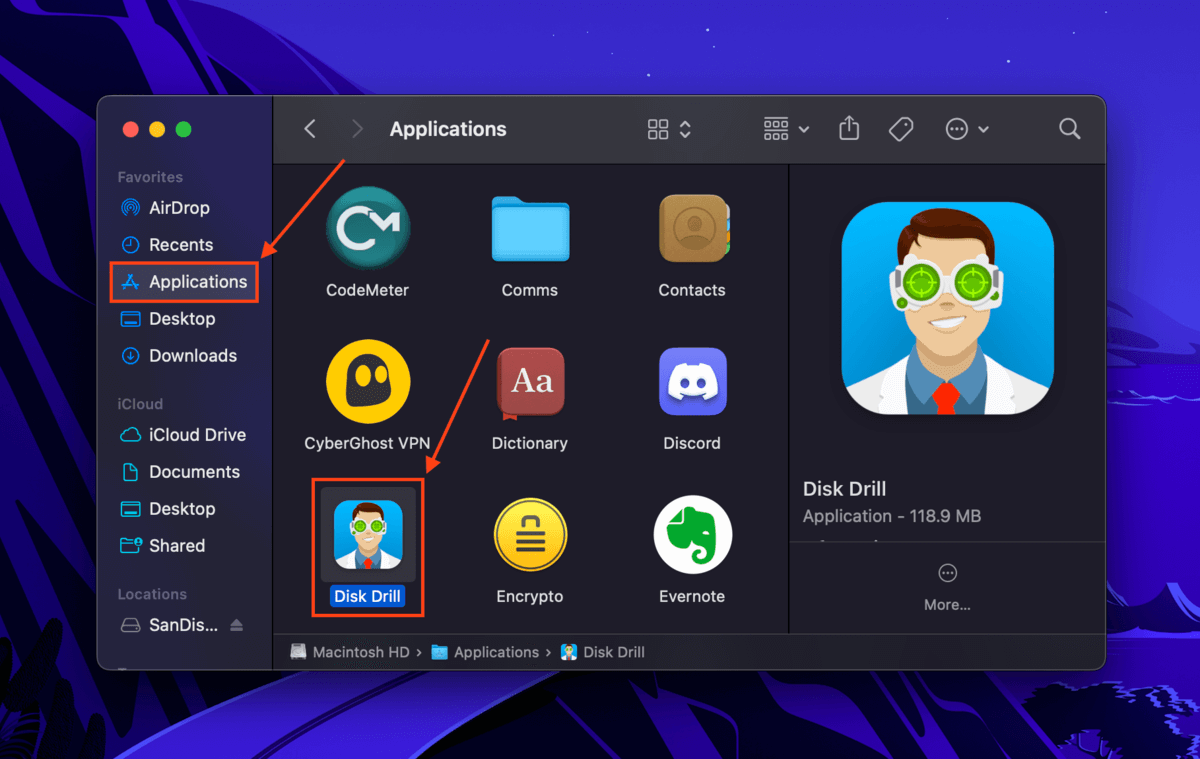Image resolution: width=1200 pixels, height=759 pixels.
Task: Go back with the left chevron
Action: pos(310,129)
